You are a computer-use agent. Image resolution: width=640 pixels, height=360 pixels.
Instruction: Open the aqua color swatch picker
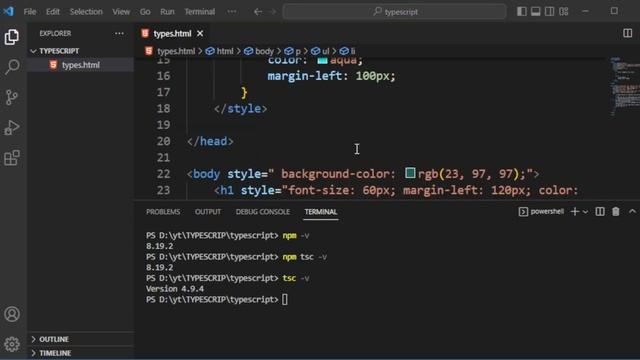pos(322,60)
